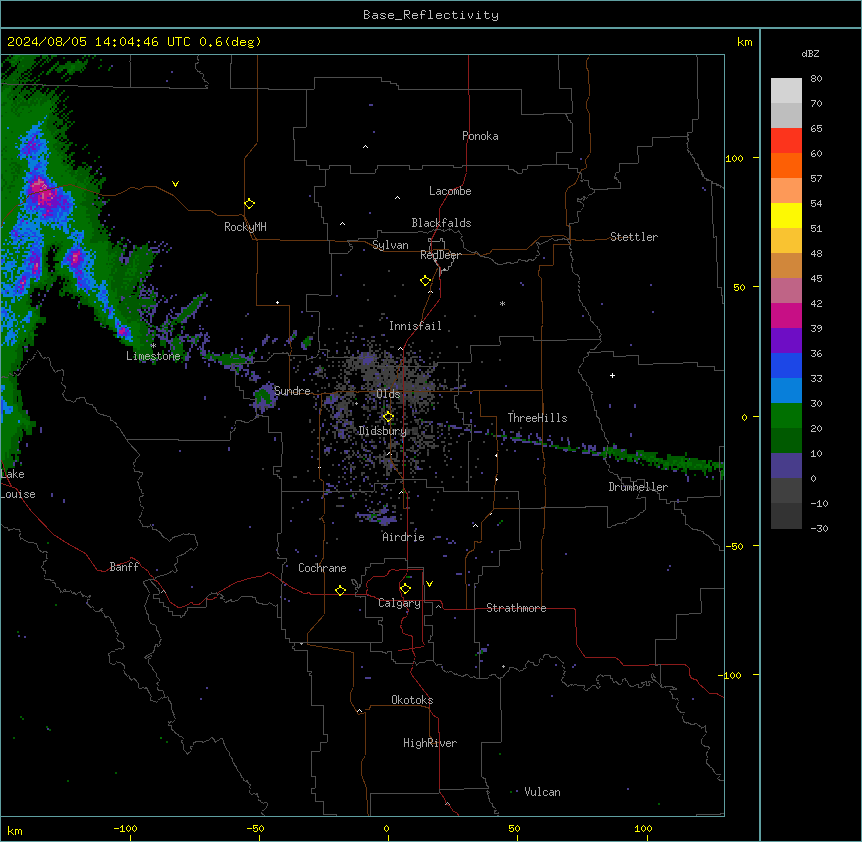Image resolution: width=862 pixels, height=842 pixels.
Task: Click the Okotoks label
Action: pos(412,700)
